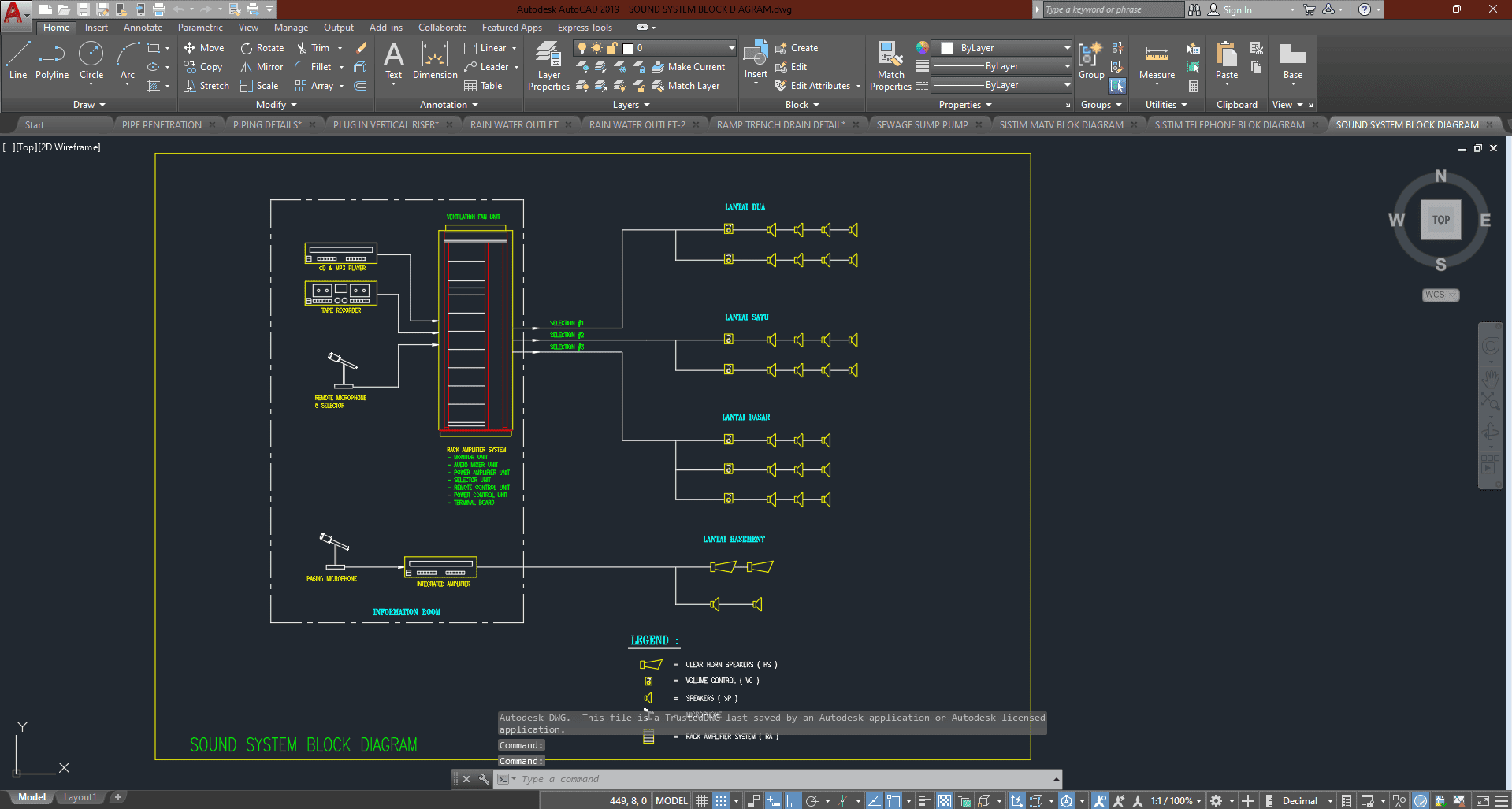Image resolution: width=1512 pixels, height=809 pixels.
Task: Open the annotation scale 1:1 dropdown
Action: pos(1174,800)
